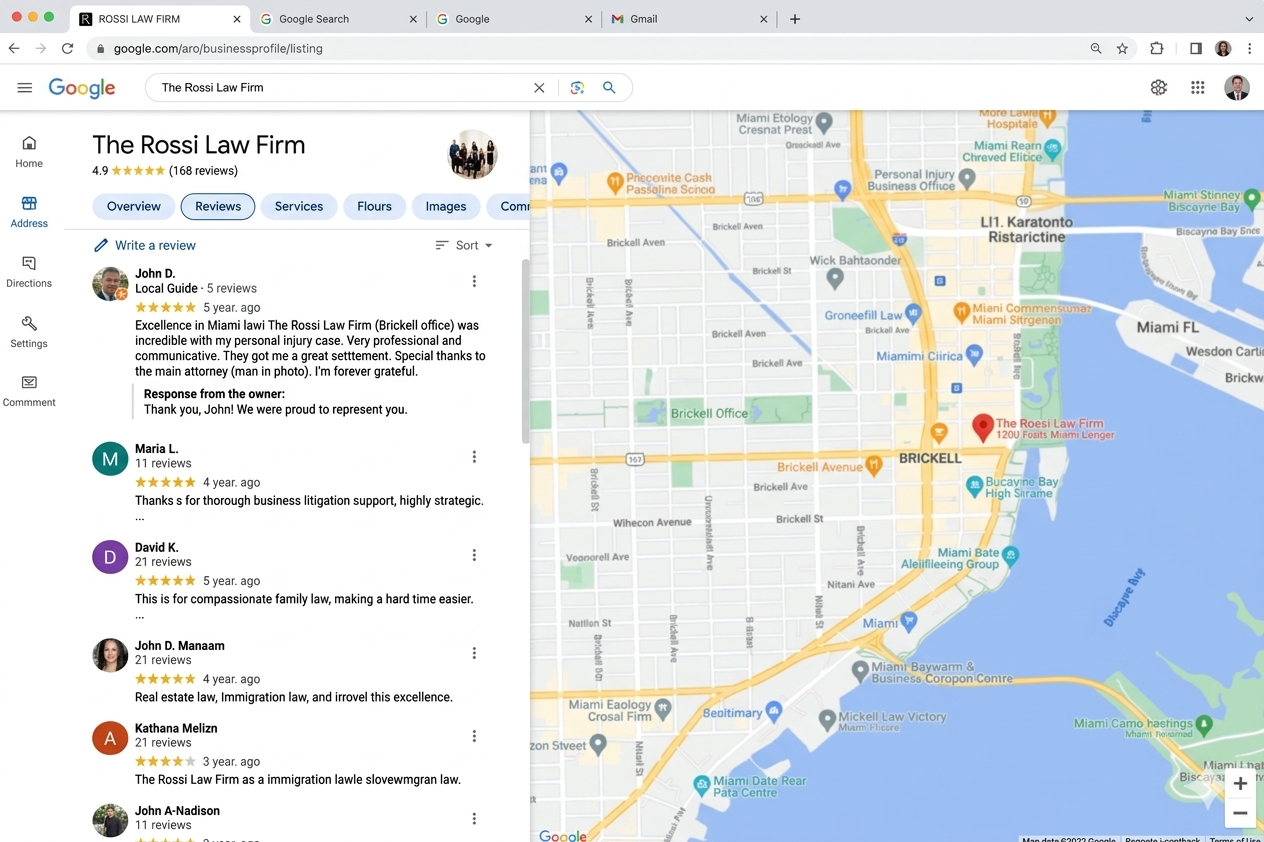Click John D.'s reviewer avatar
This screenshot has height=842, width=1264.
click(110, 284)
